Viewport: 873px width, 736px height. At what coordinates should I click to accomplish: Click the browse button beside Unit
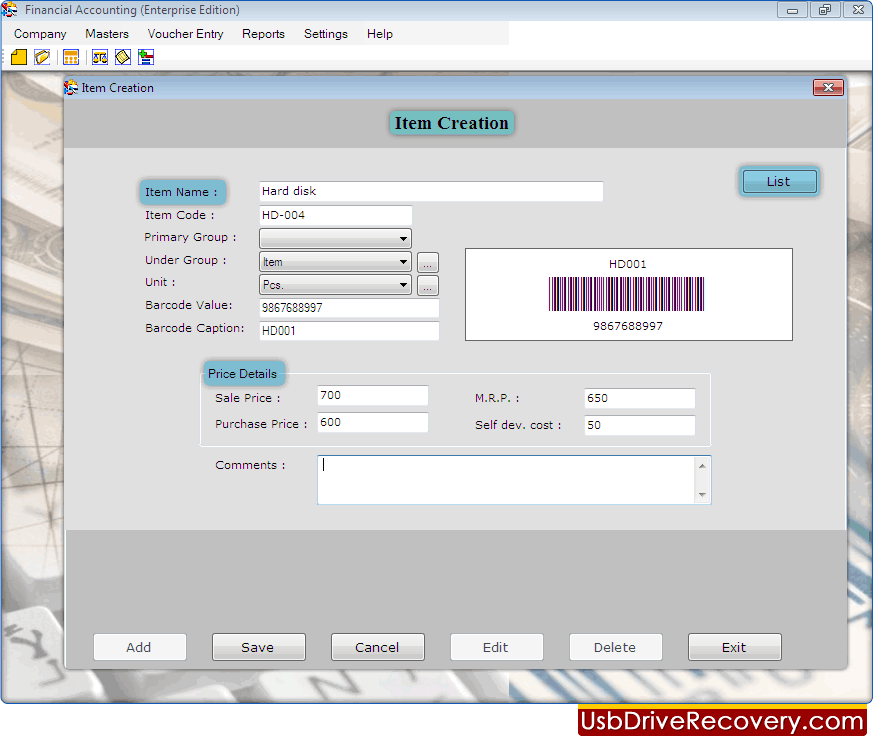pyautogui.click(x=428, y=285)
